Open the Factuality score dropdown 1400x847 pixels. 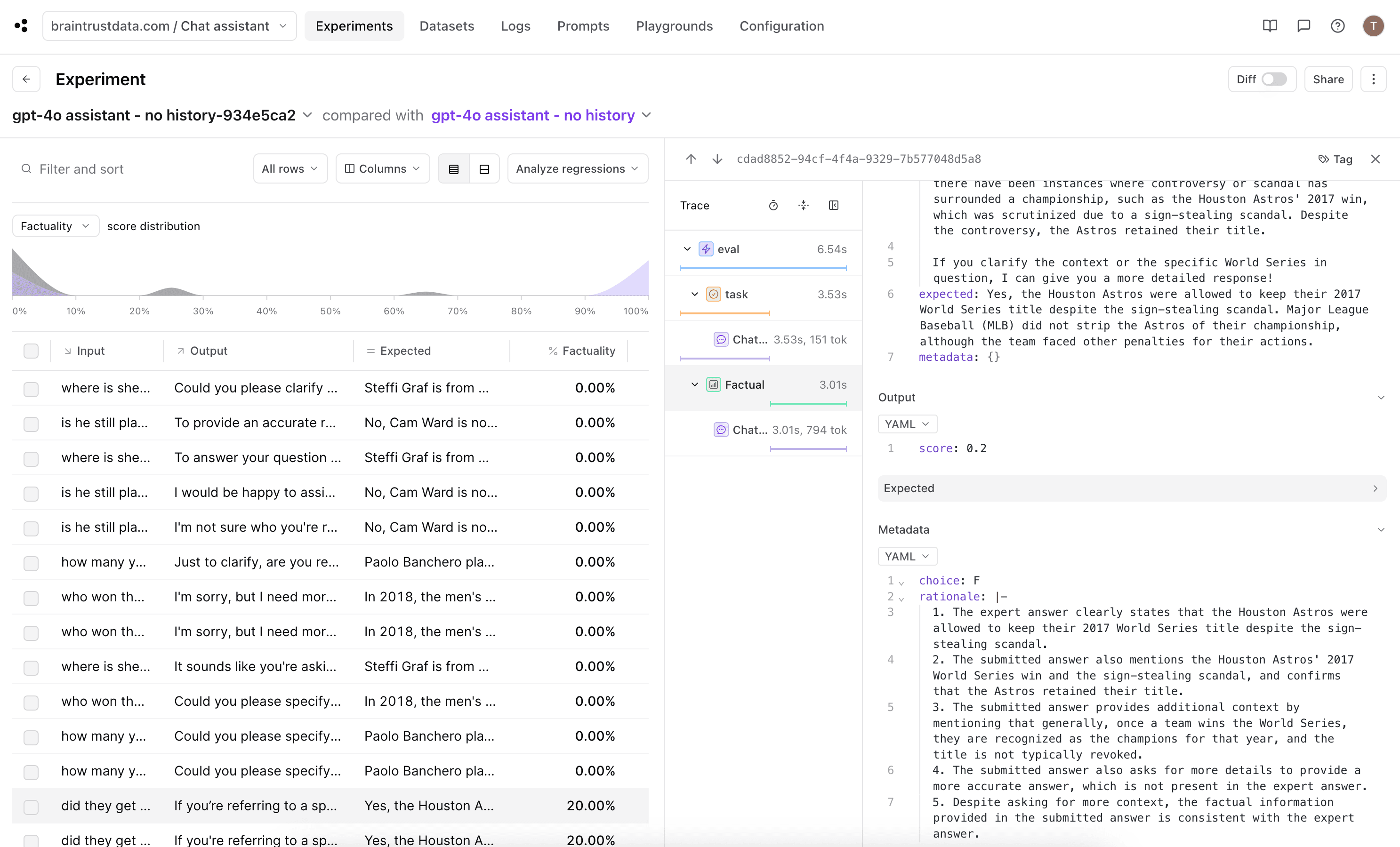pos(55,226)
